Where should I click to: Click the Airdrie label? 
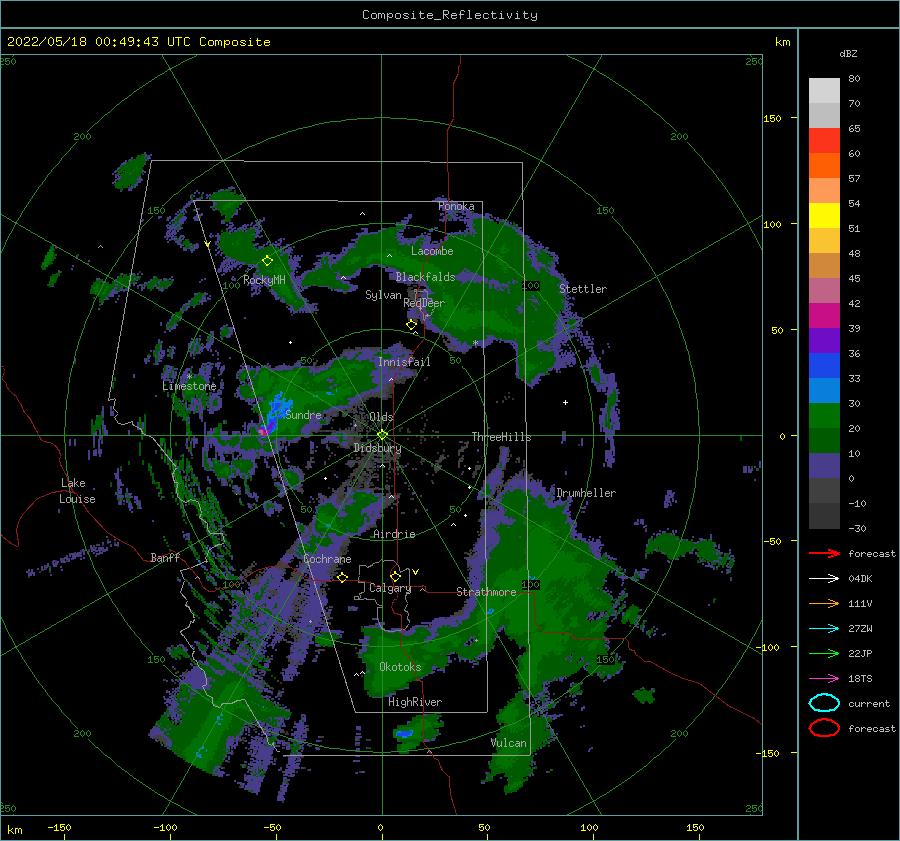(x=394, y=534)
